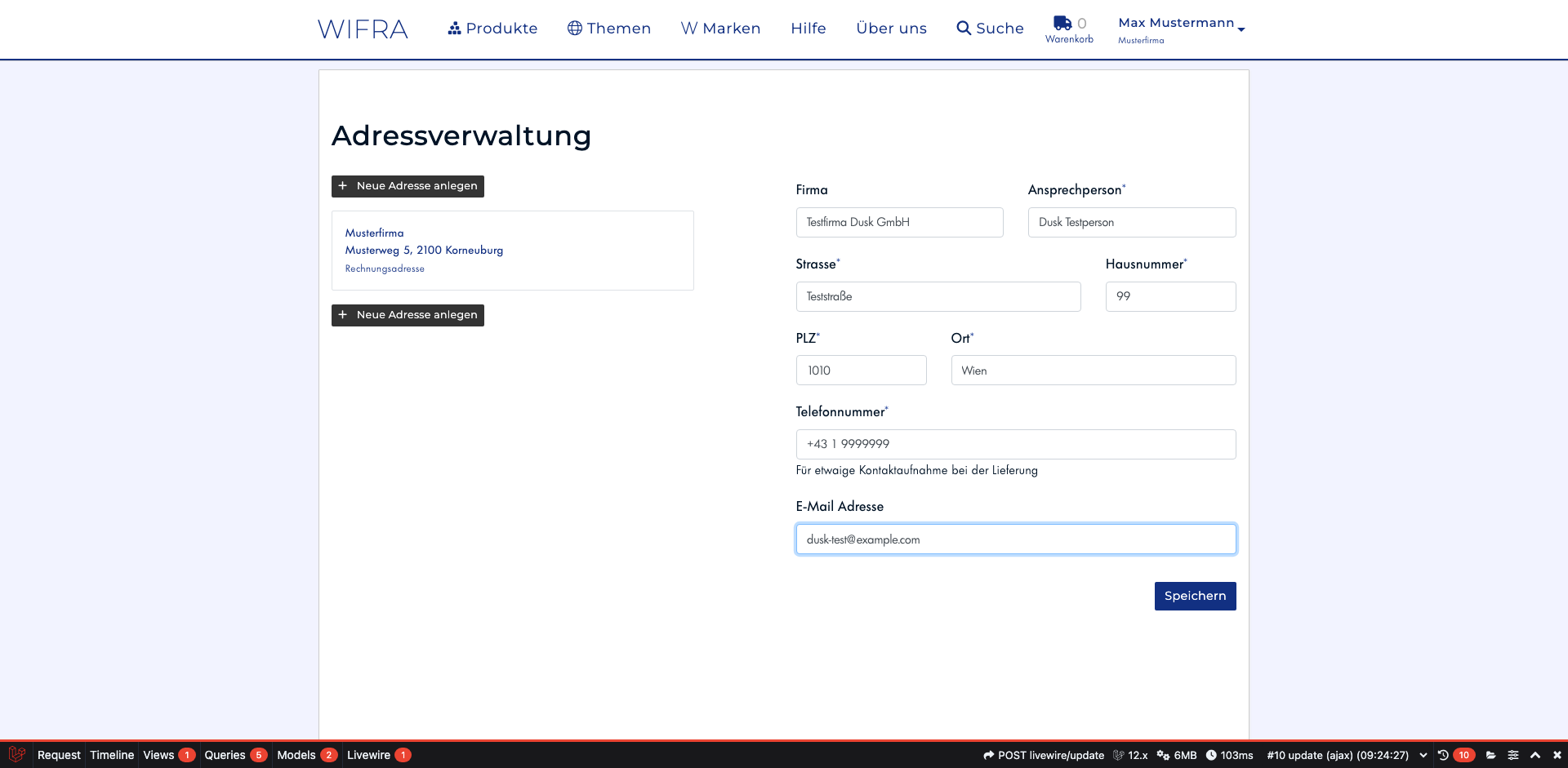The height and width of the screenshot is (768, 1568).
Task: Click Neue Adresse anlegen
Action: tap(408, 186)
